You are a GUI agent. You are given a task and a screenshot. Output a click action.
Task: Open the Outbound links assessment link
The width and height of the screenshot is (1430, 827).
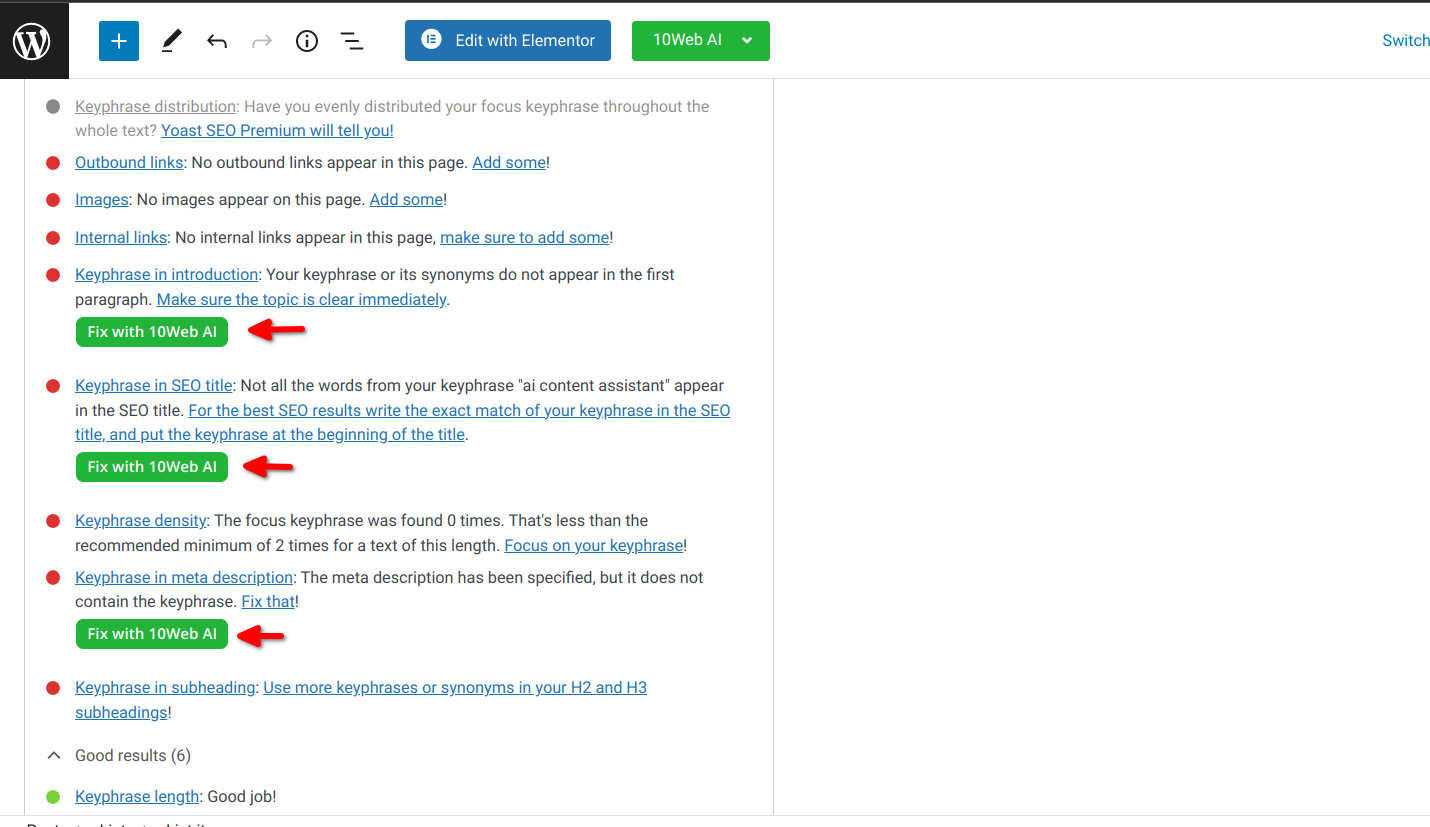(x=129, y=162)
